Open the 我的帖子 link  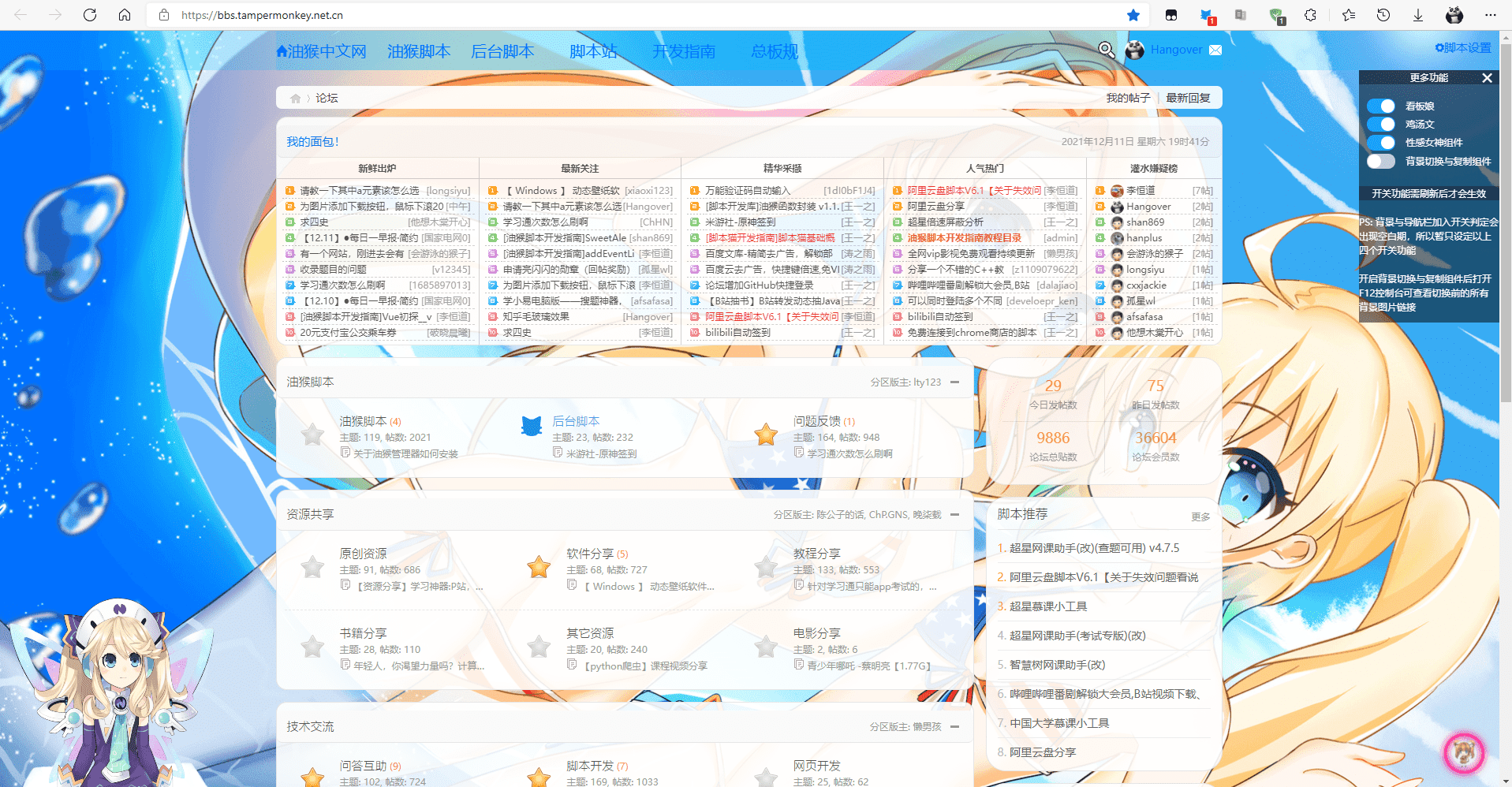tap(1128, 98)
